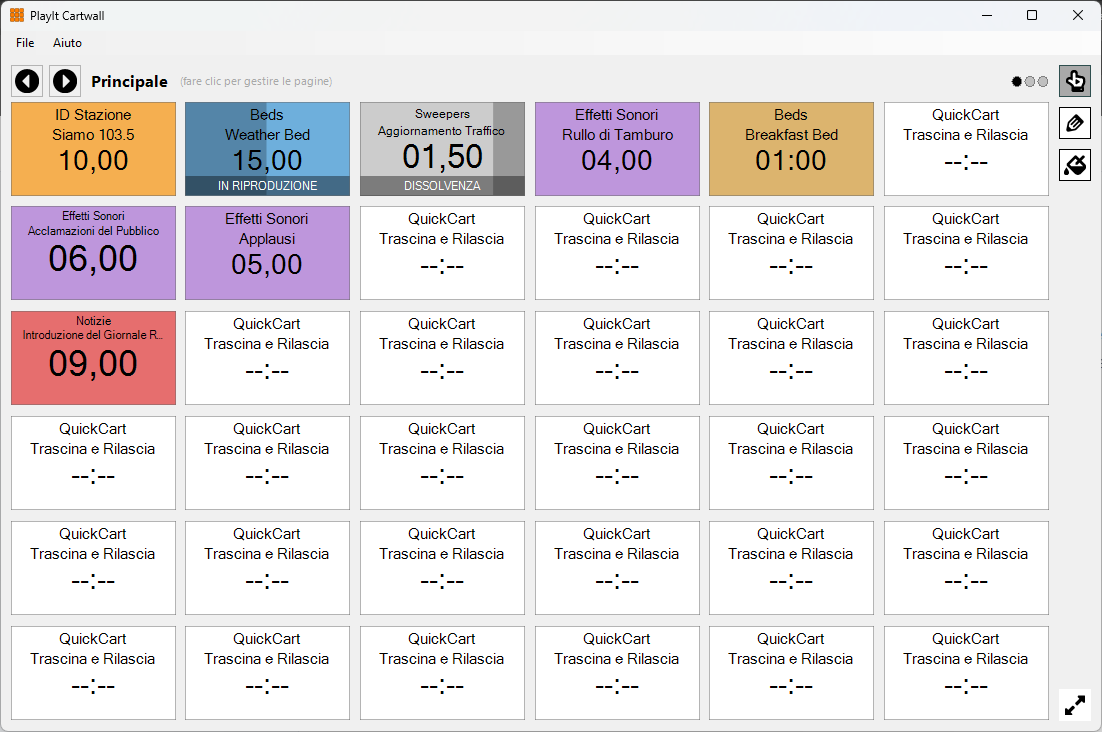Screen dimensions: 1102x732
Task: Maximize the PlayIt Cartwall window
Action: point(1032,15)
